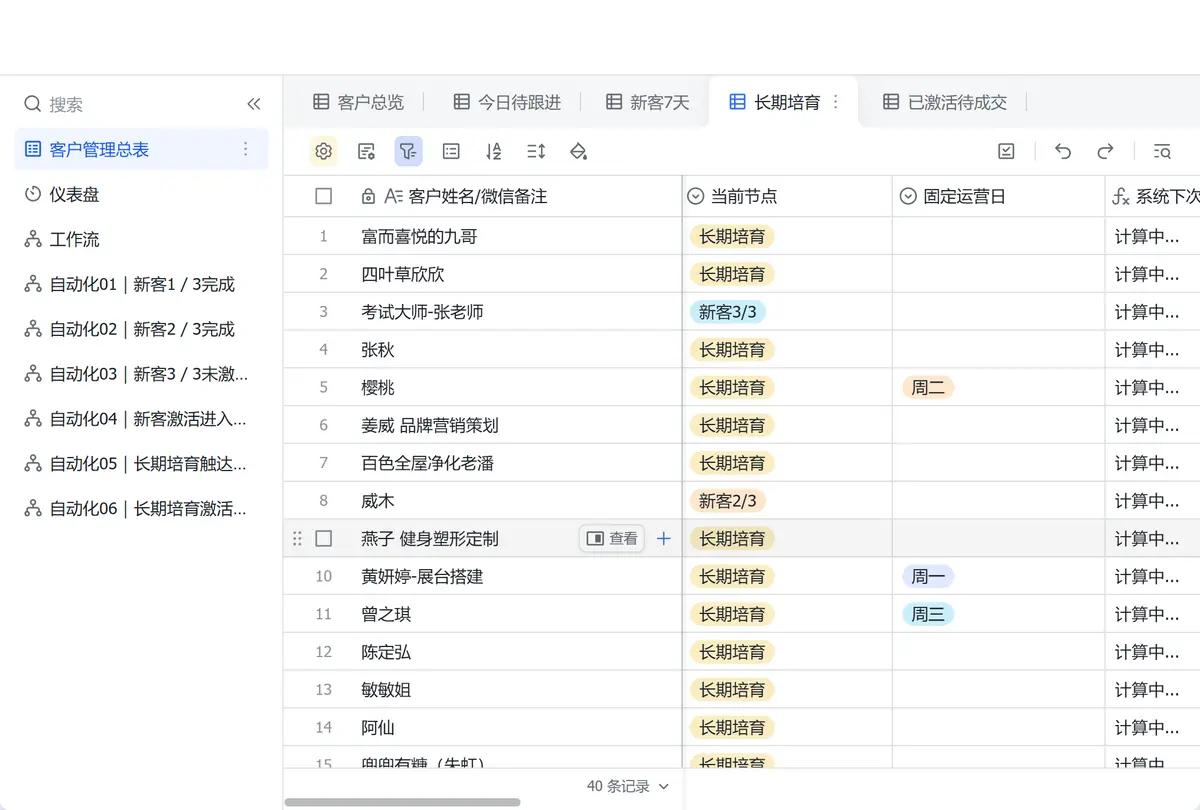Open 自动化05｜长期培育触达 workflow

pyautogui.click(x=141, y=464)
